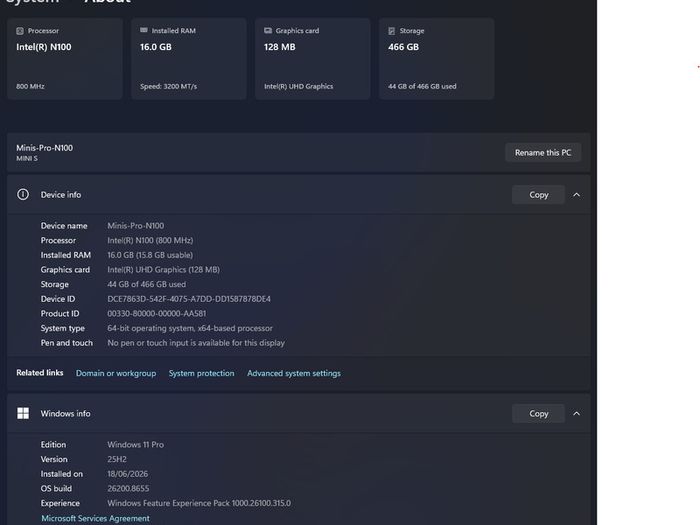The height and width of the screenshot is (525, 700).
Task: Click 800 MHz text in Processor card
Action: click(x=30, y=87)
